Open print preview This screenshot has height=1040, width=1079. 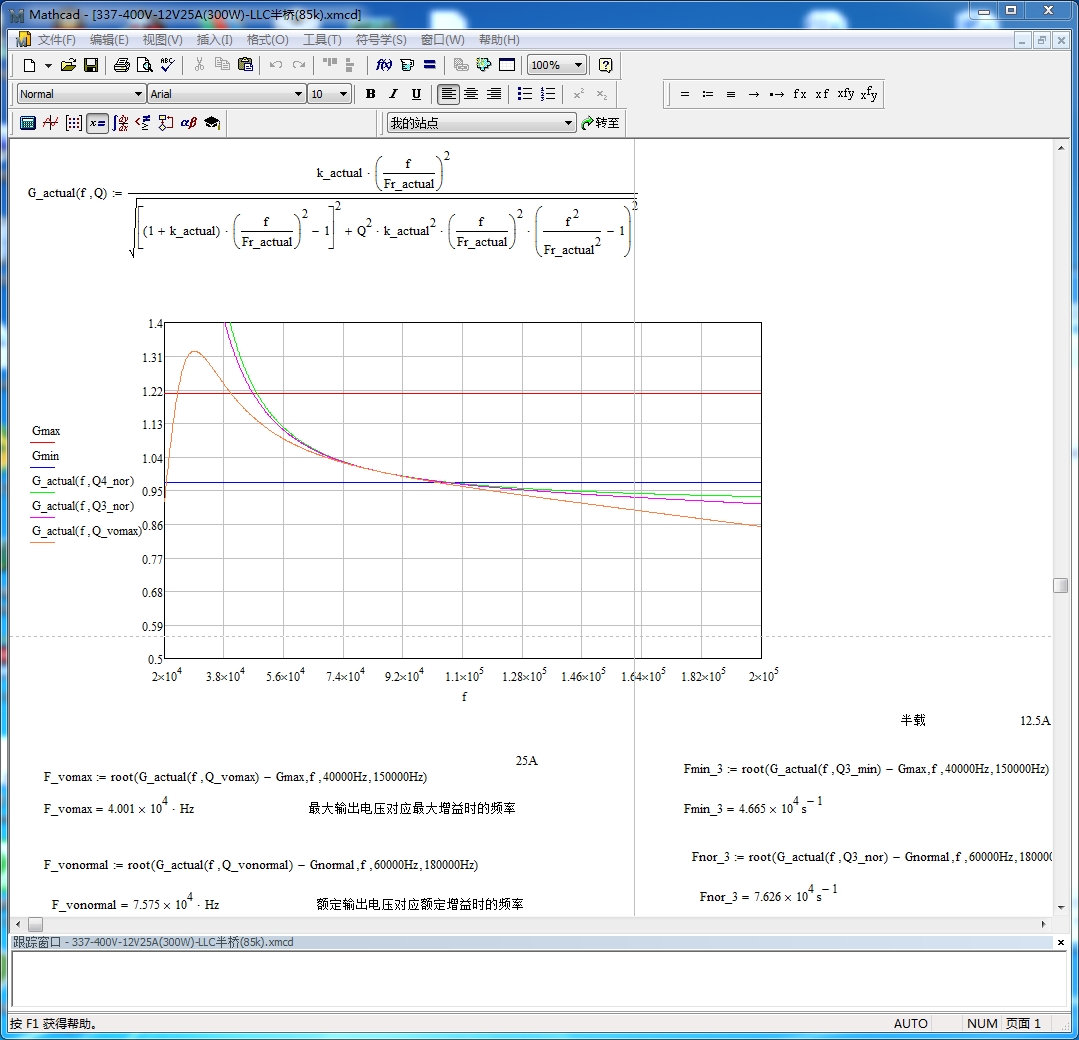pyautogui.click(x=145, y=65)
